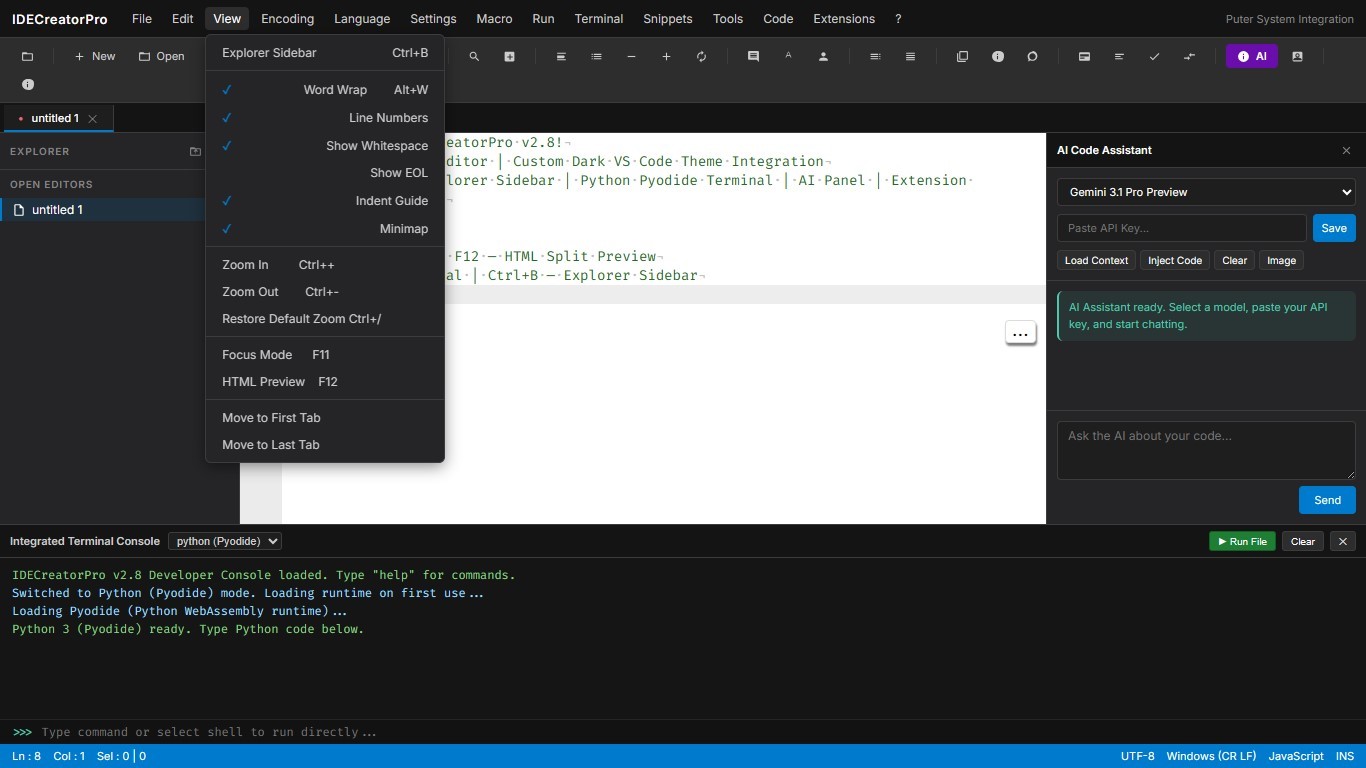
Task: Click the account box icon after AI button
Action: (1297, 56)
